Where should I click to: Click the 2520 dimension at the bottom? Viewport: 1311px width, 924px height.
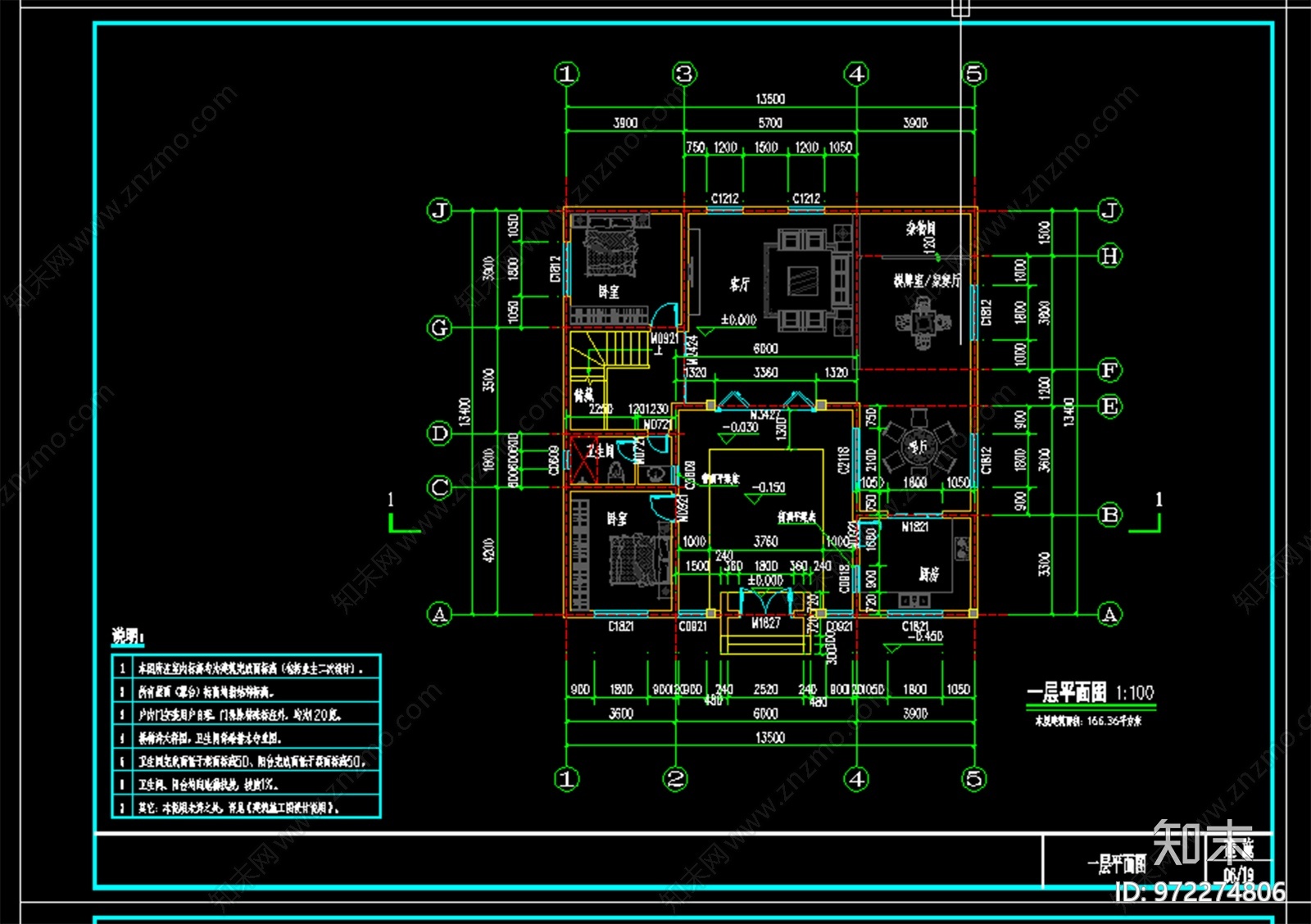click(766, 690)
